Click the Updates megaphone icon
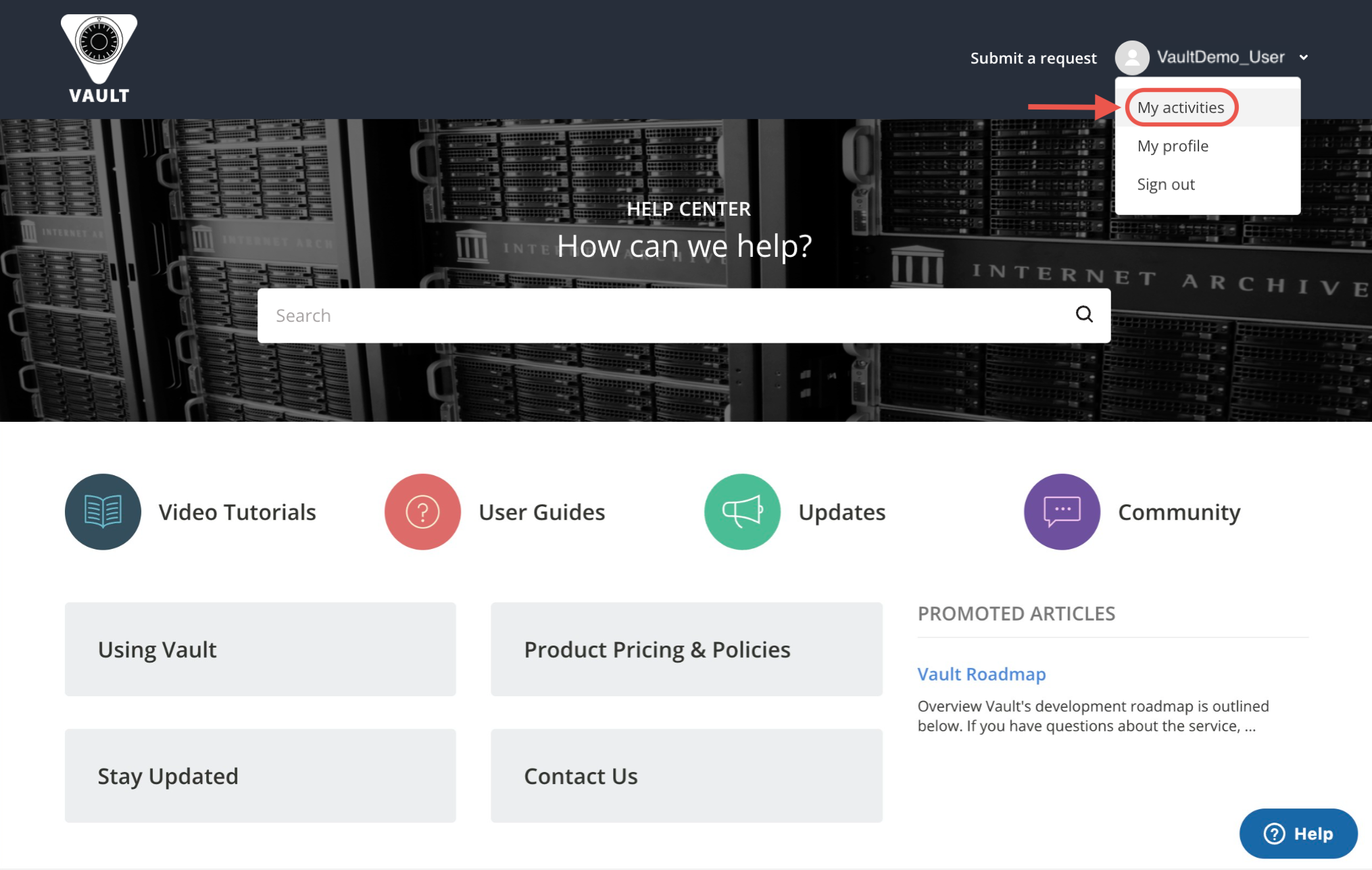This screenshot has height=870, width=1372. 742,512
